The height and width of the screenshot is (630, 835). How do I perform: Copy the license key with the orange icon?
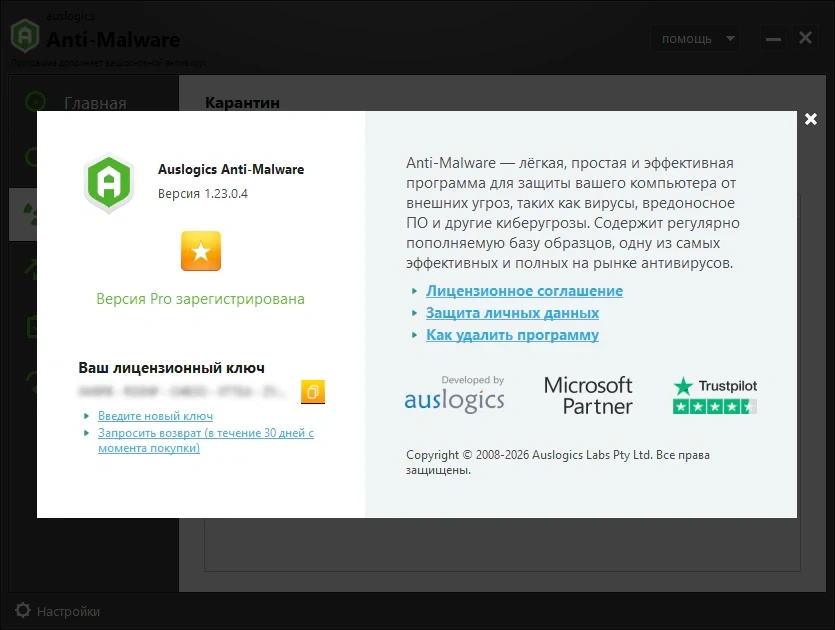click(x=313, y=392)
